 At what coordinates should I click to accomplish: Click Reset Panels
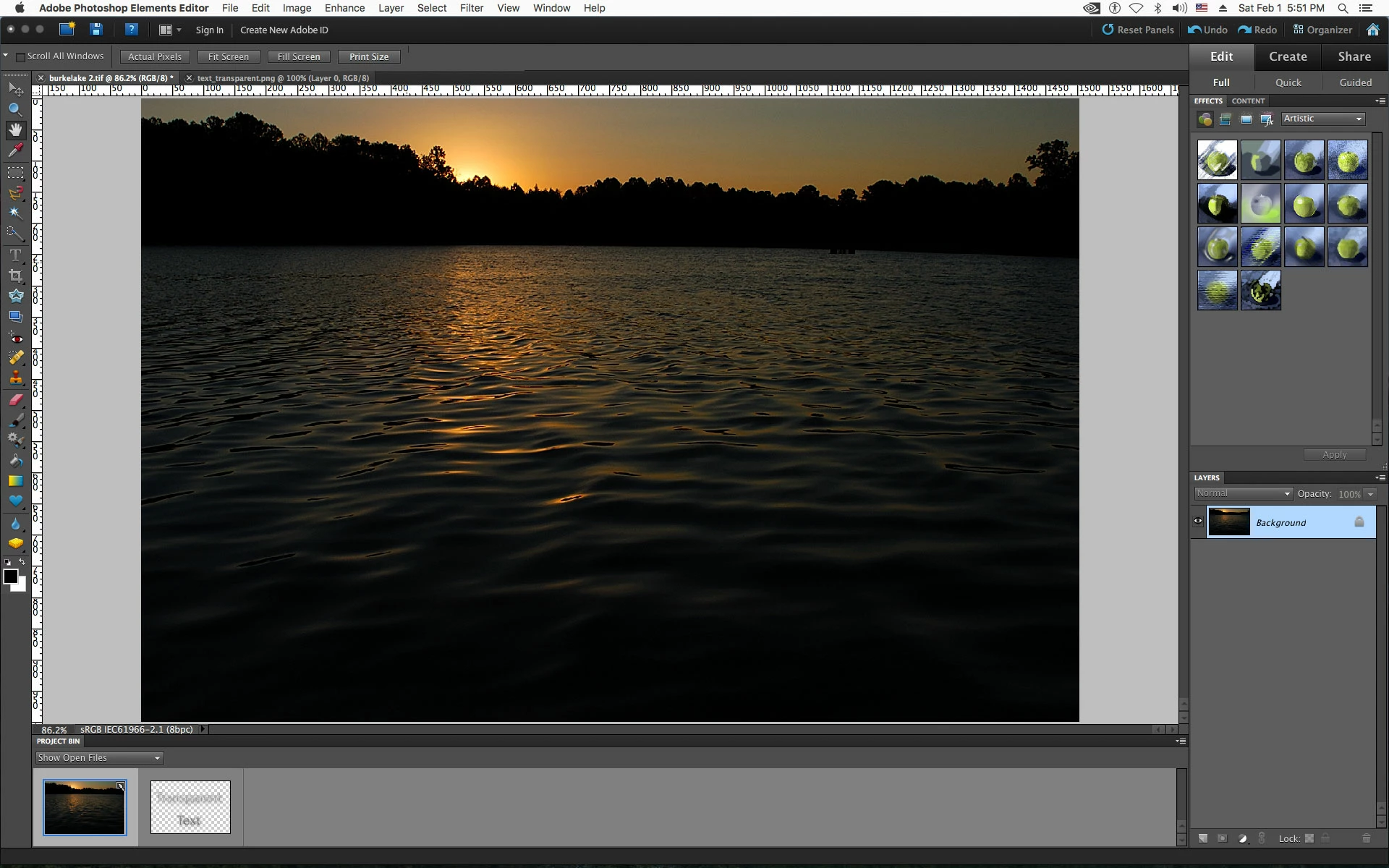(x=1137, y=30)
